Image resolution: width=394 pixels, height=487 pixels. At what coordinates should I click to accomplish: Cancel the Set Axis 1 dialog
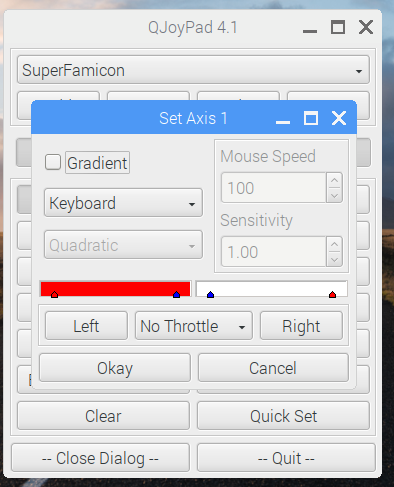[273, 368]
